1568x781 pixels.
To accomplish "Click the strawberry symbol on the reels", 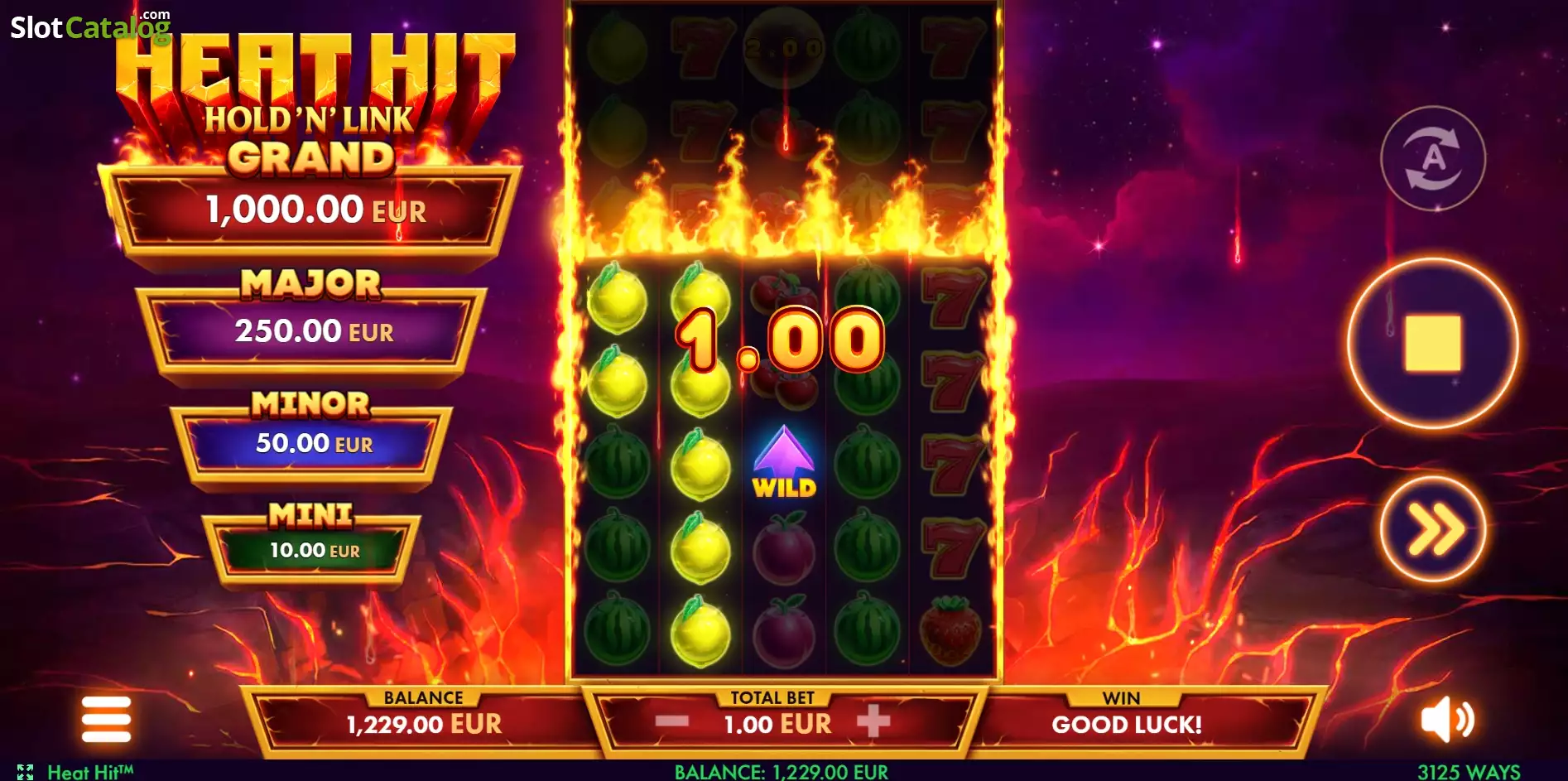I will pyautogui.click(x=950, y=630).
